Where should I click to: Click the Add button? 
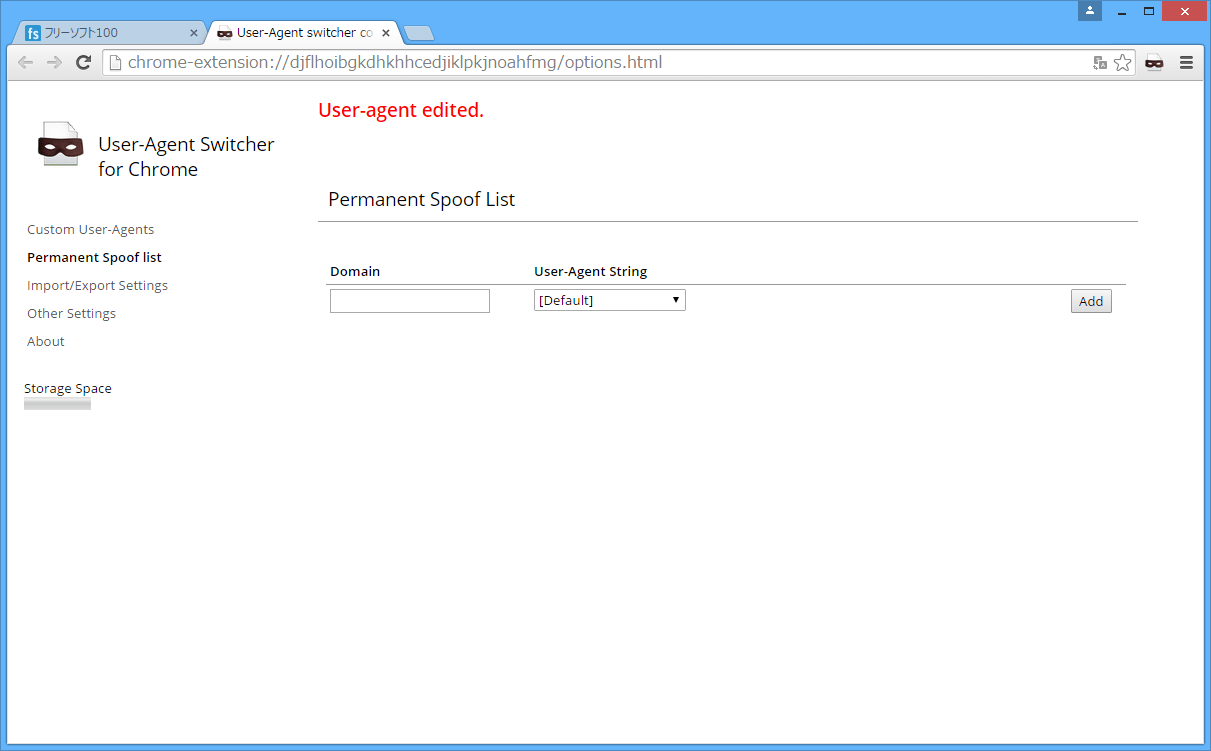(x=1090, y=300)
